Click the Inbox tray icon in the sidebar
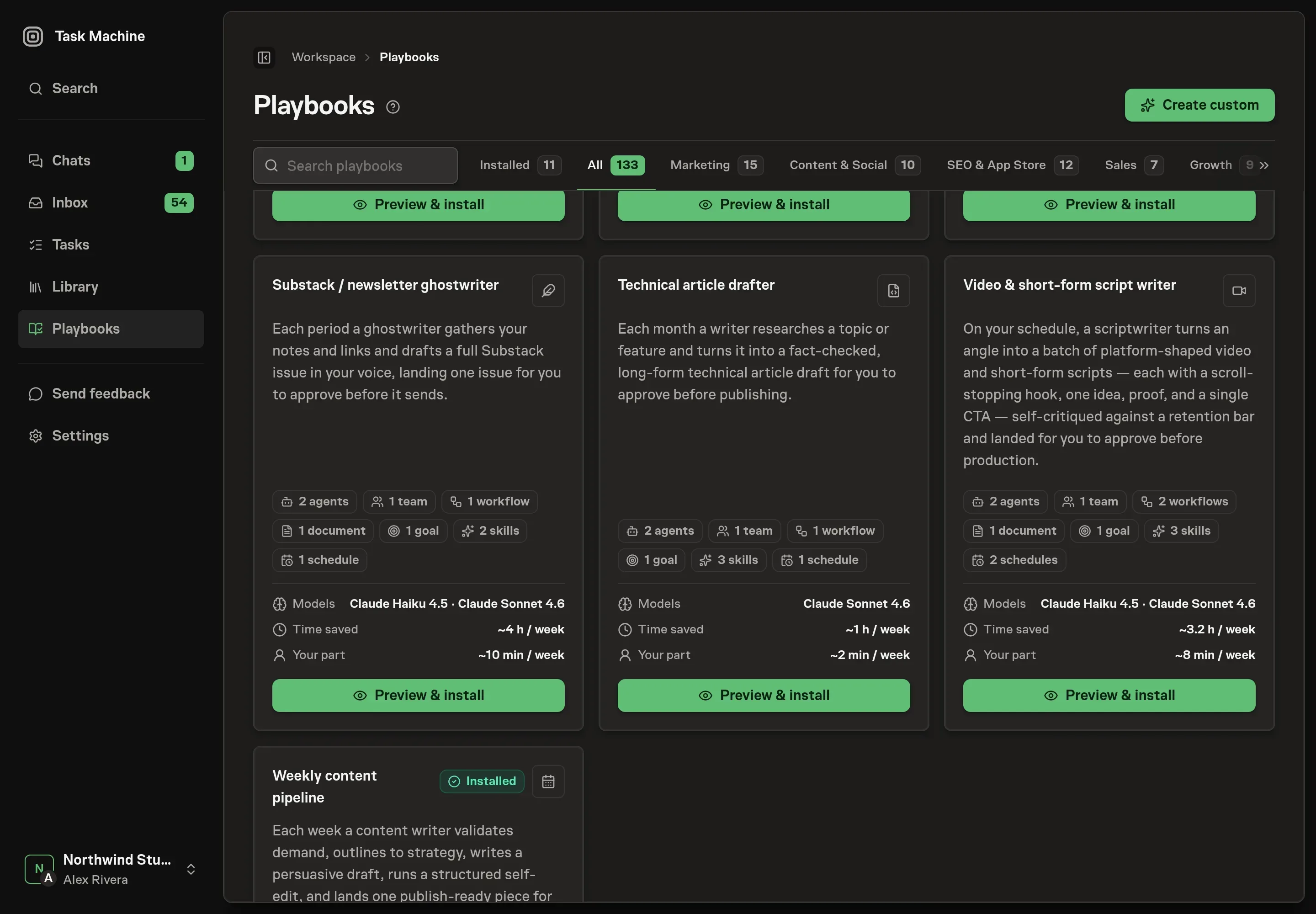The width and height of the screenshot is (1316, 914). point(36,203)
